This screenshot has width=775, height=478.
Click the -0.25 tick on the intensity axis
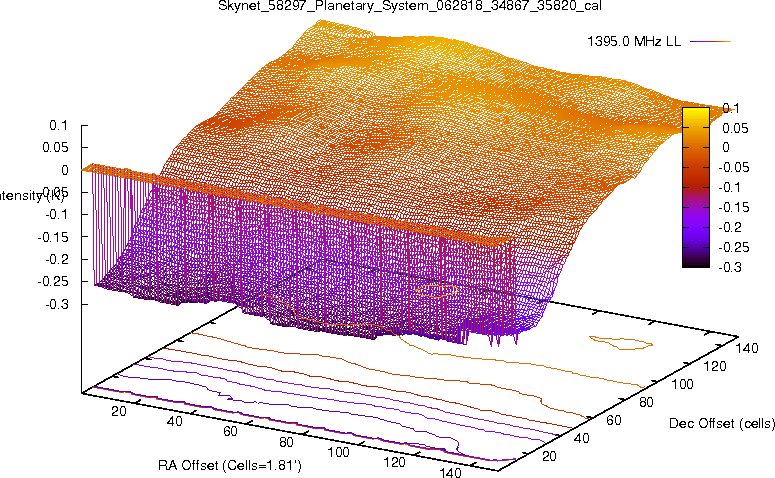(52, 281)
